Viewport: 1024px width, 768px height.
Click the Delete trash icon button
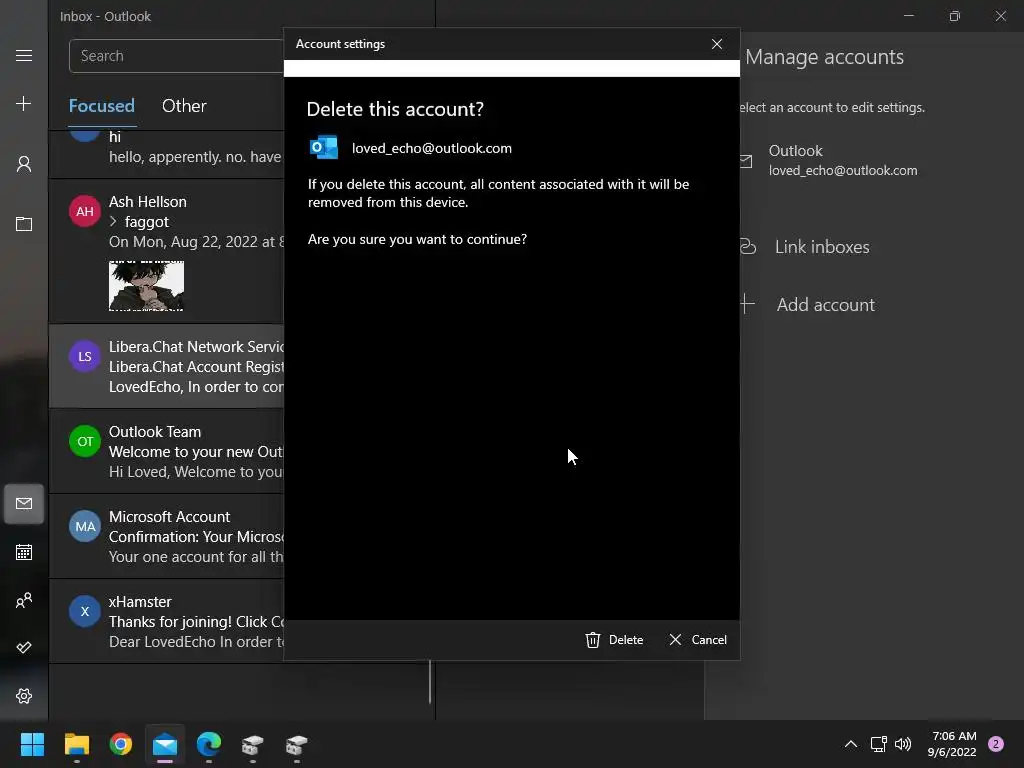(x=614, y=640)
